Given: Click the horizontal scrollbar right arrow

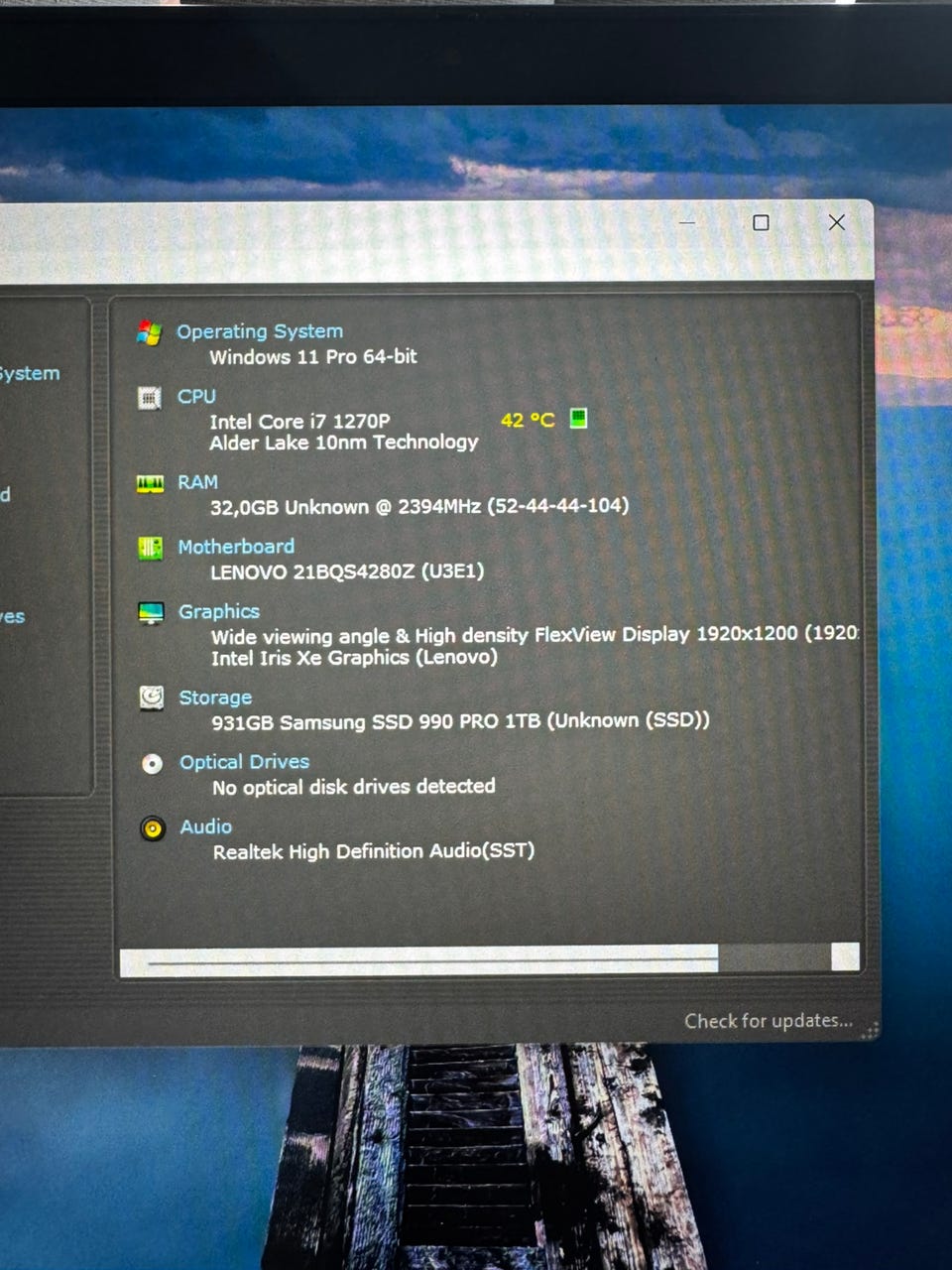Looking at the screenshot, I should tap(845, 956).
